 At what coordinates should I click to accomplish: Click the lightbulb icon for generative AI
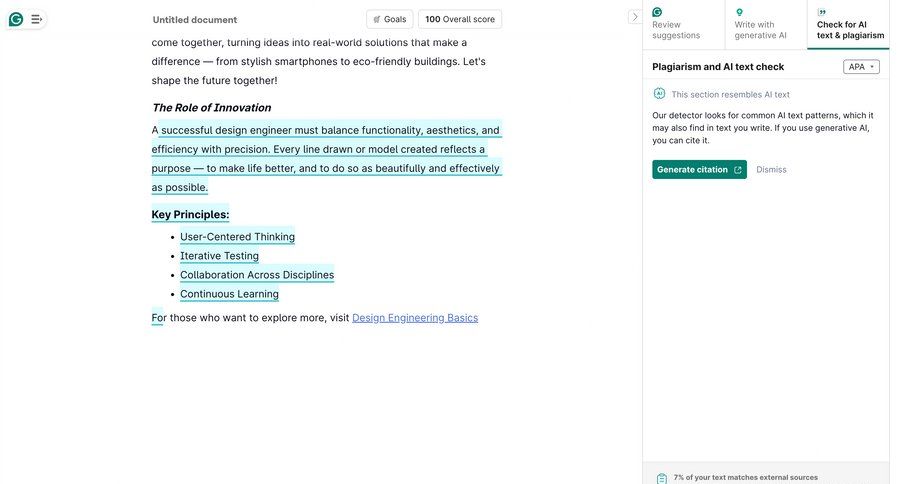click(x=739, y=12)
